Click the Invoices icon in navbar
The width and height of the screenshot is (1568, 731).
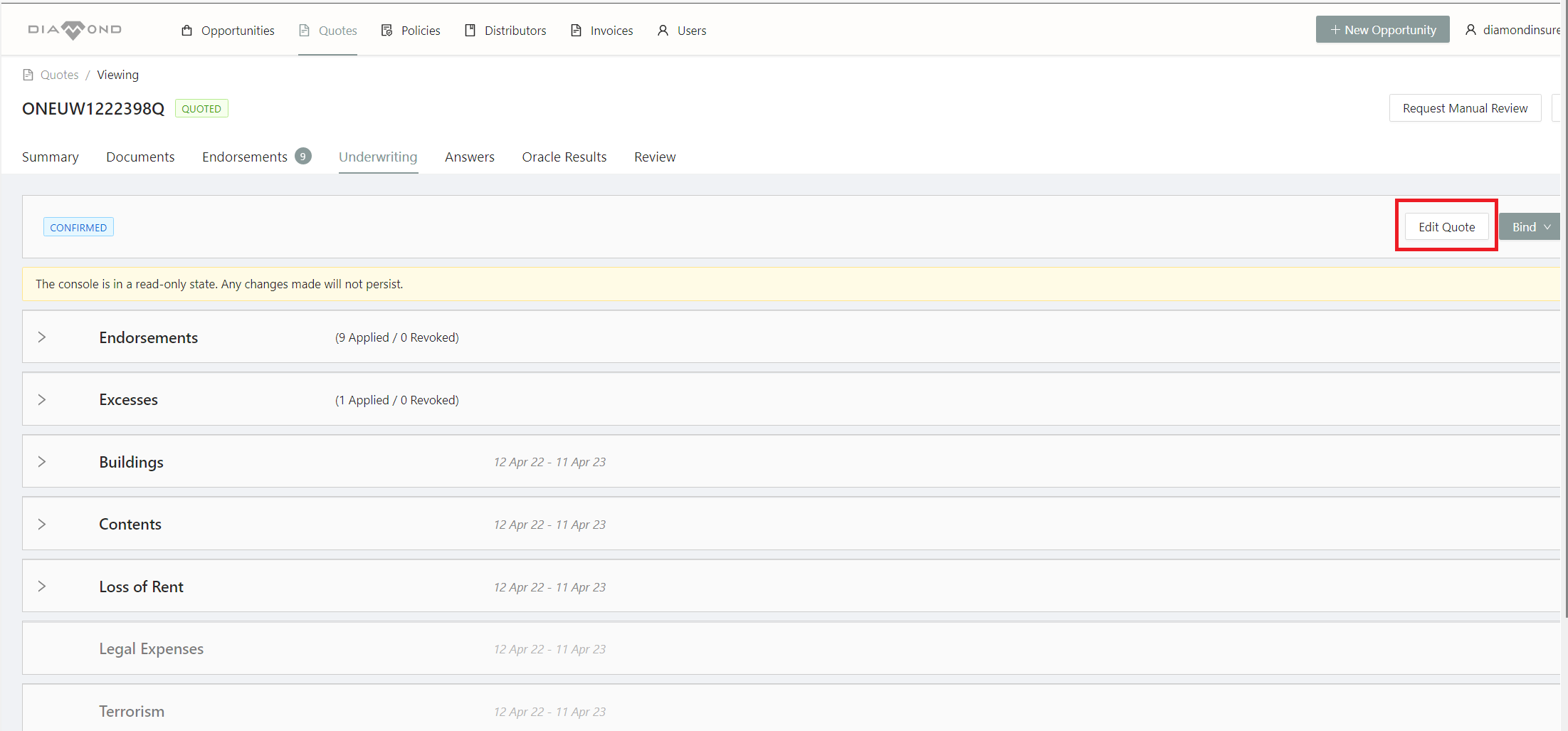[x=577, y=31]
